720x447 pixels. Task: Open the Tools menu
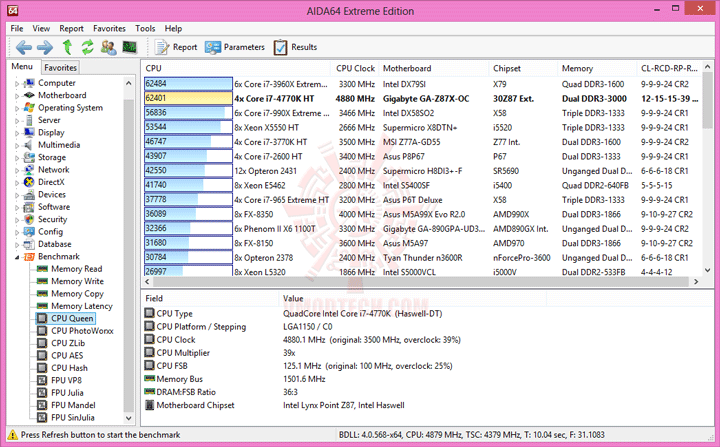pyautogui.click(x=145, y=28)
